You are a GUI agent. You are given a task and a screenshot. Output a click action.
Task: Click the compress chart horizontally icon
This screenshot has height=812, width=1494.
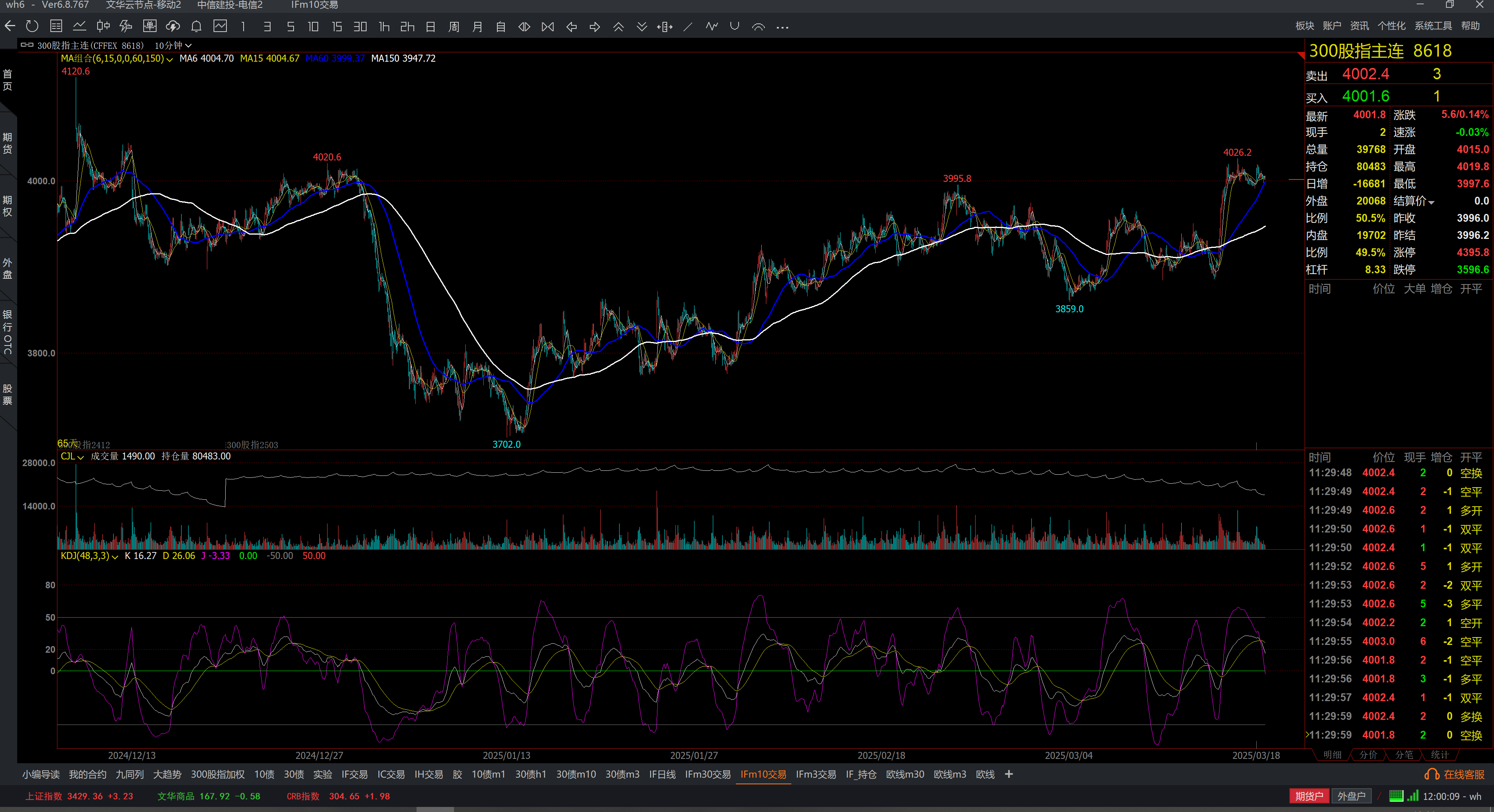[x=547, y=26]
